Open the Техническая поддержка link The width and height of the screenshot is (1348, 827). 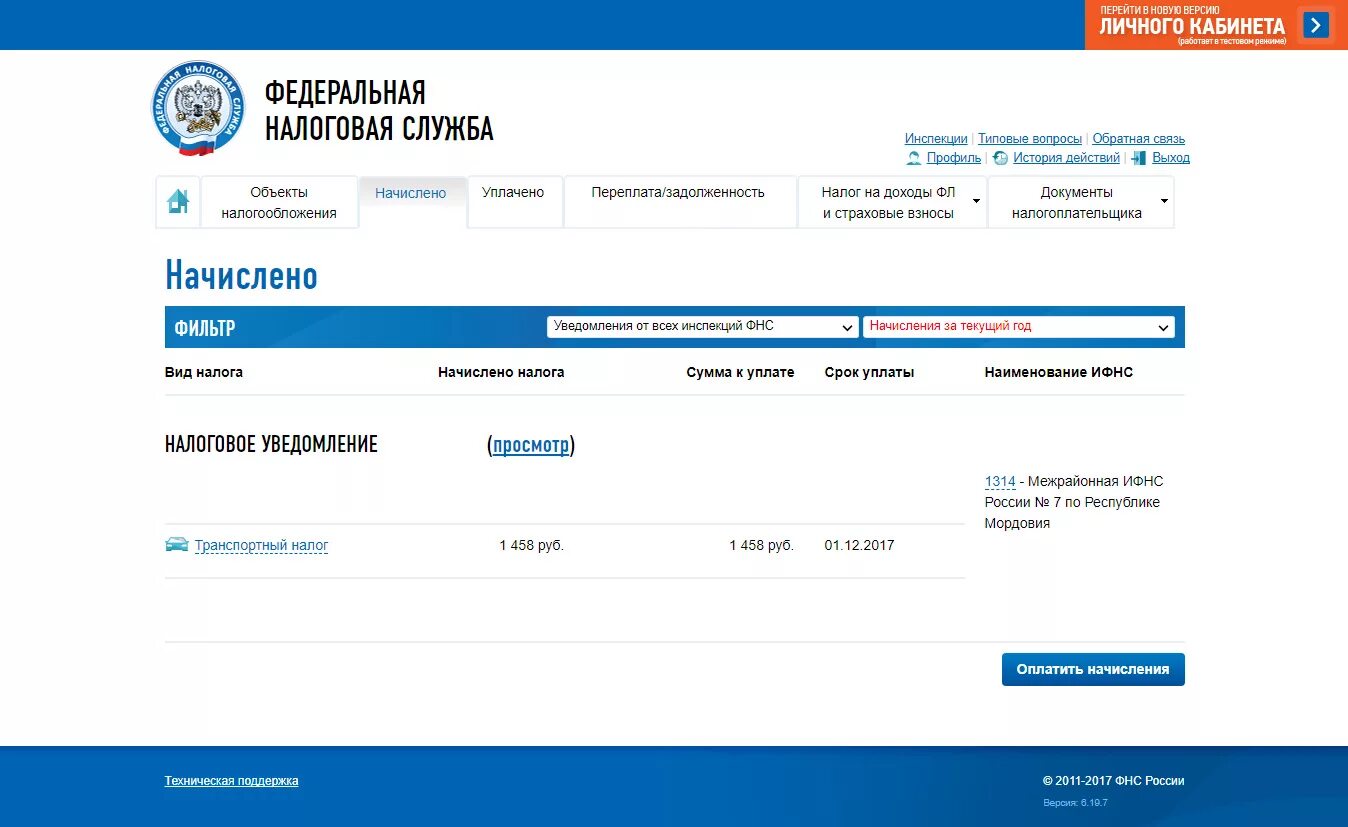pos(231,781)
